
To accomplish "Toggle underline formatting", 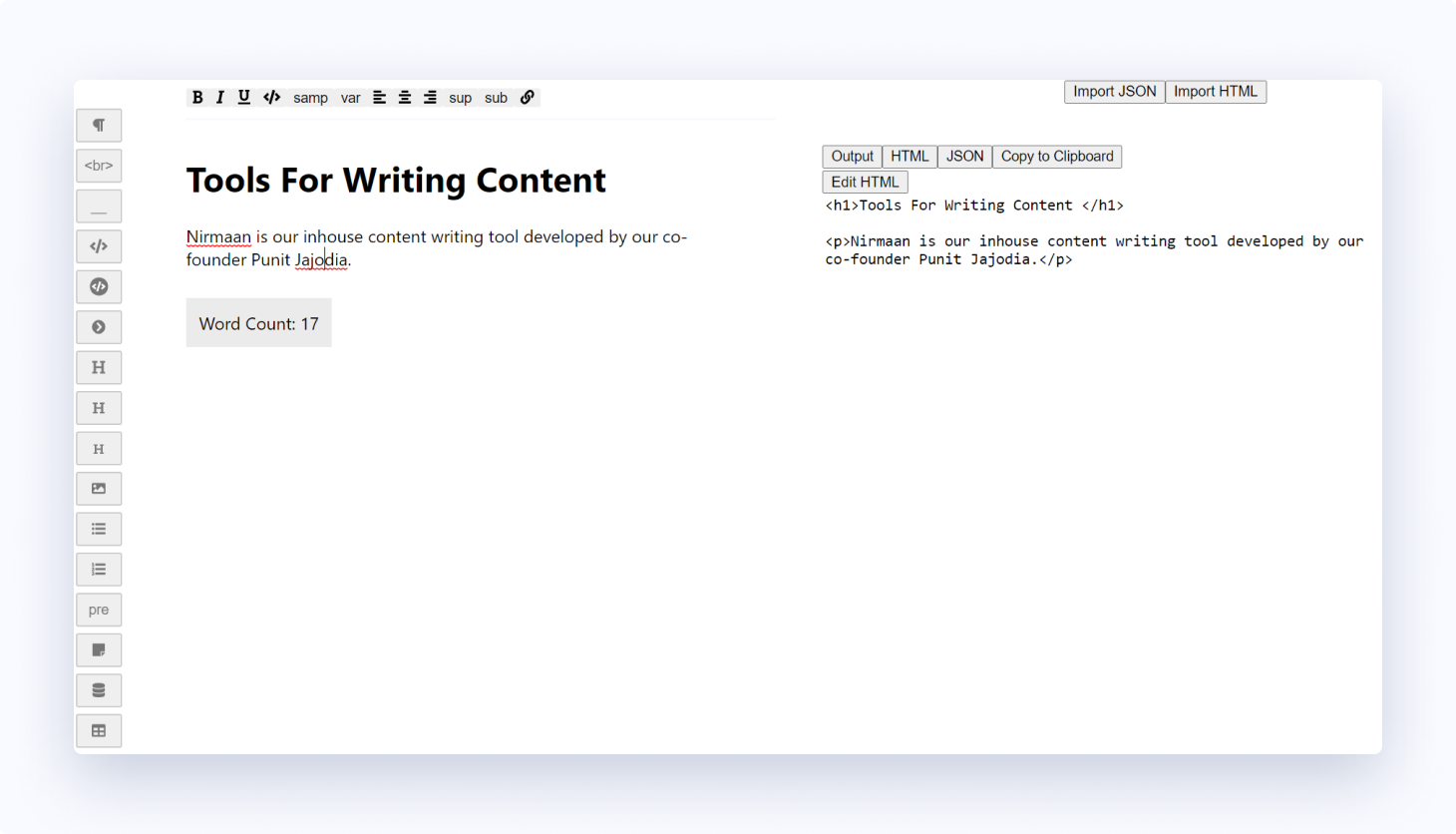I will pyautogui.click(x=244, y=97).
